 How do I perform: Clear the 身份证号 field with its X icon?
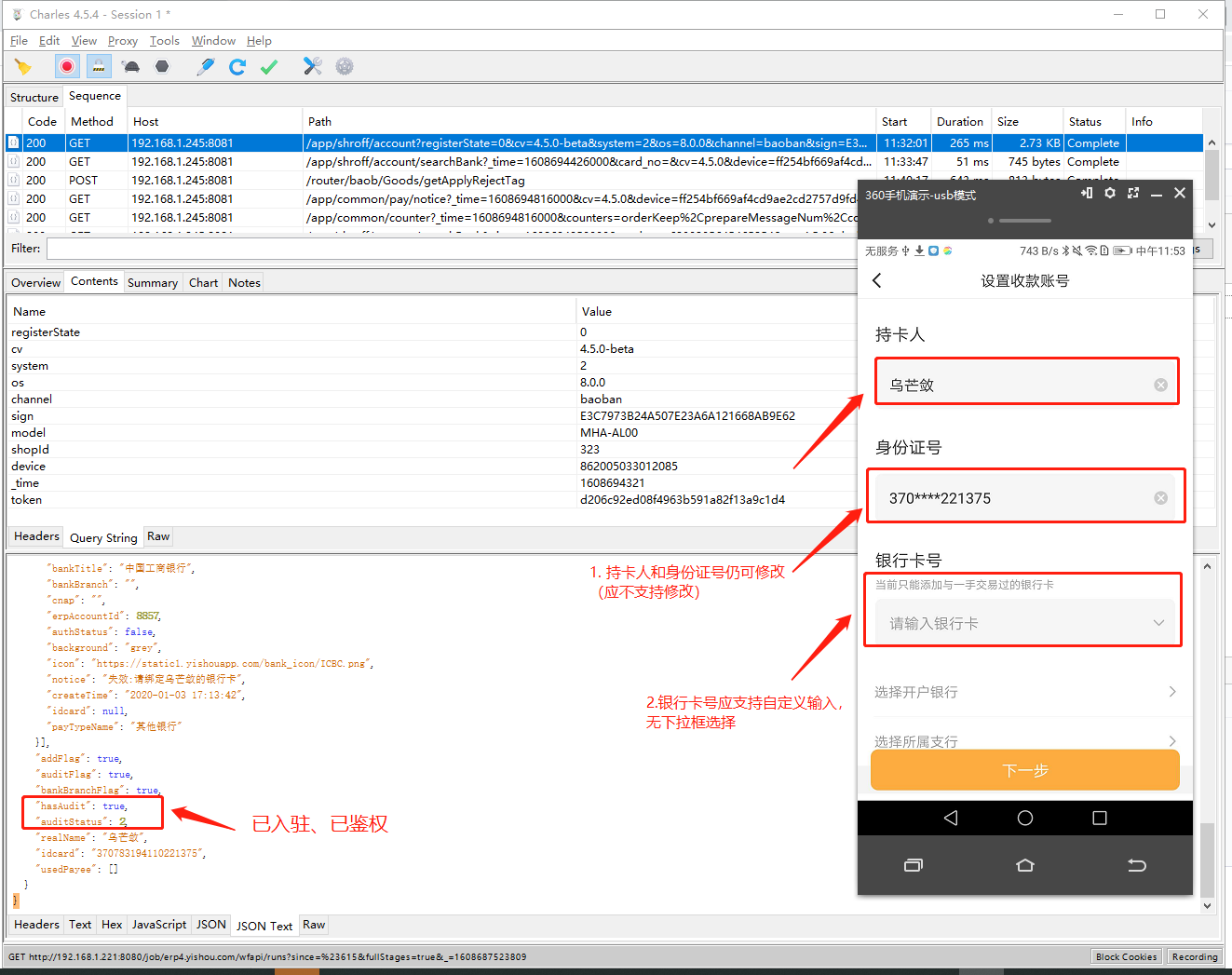pyautogui.click(x=1160, y=498)
